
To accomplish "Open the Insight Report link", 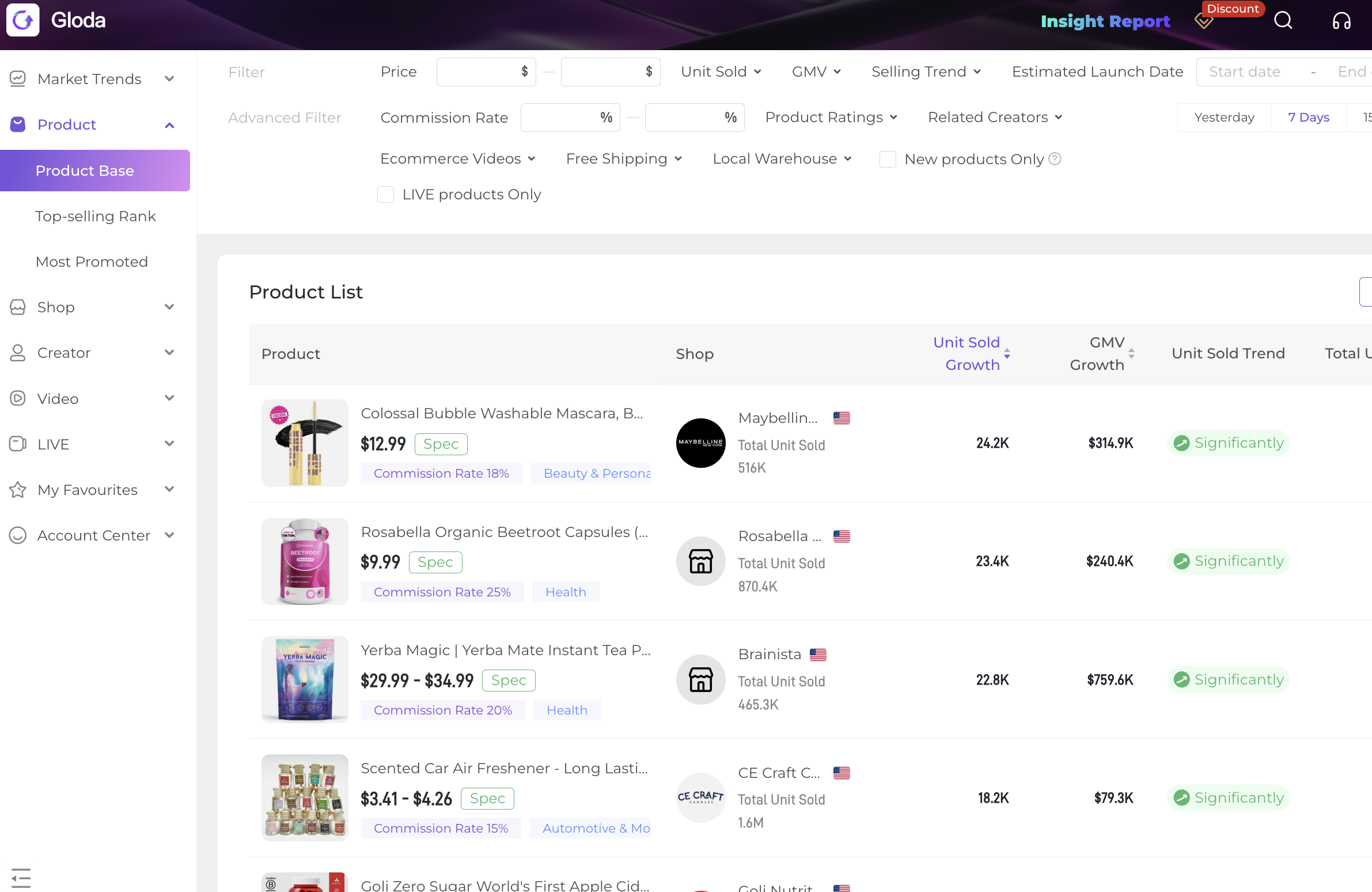I will click(1105, 21).
